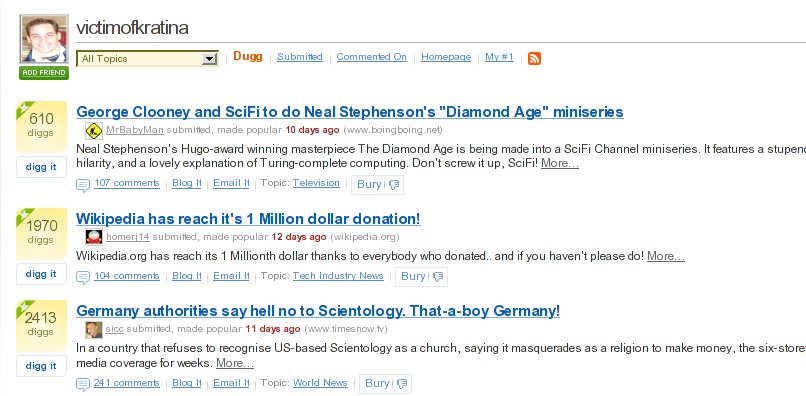This screenshot has height=396, width=806.
Task: Bury the Germany Scientology story
Action: point(385,384)
